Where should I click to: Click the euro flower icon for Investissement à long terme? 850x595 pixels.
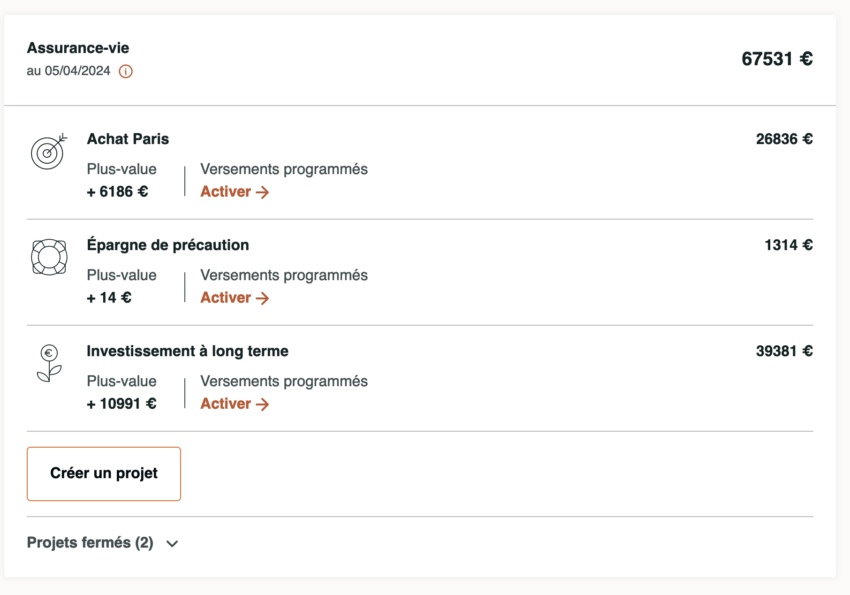point(48,364)
